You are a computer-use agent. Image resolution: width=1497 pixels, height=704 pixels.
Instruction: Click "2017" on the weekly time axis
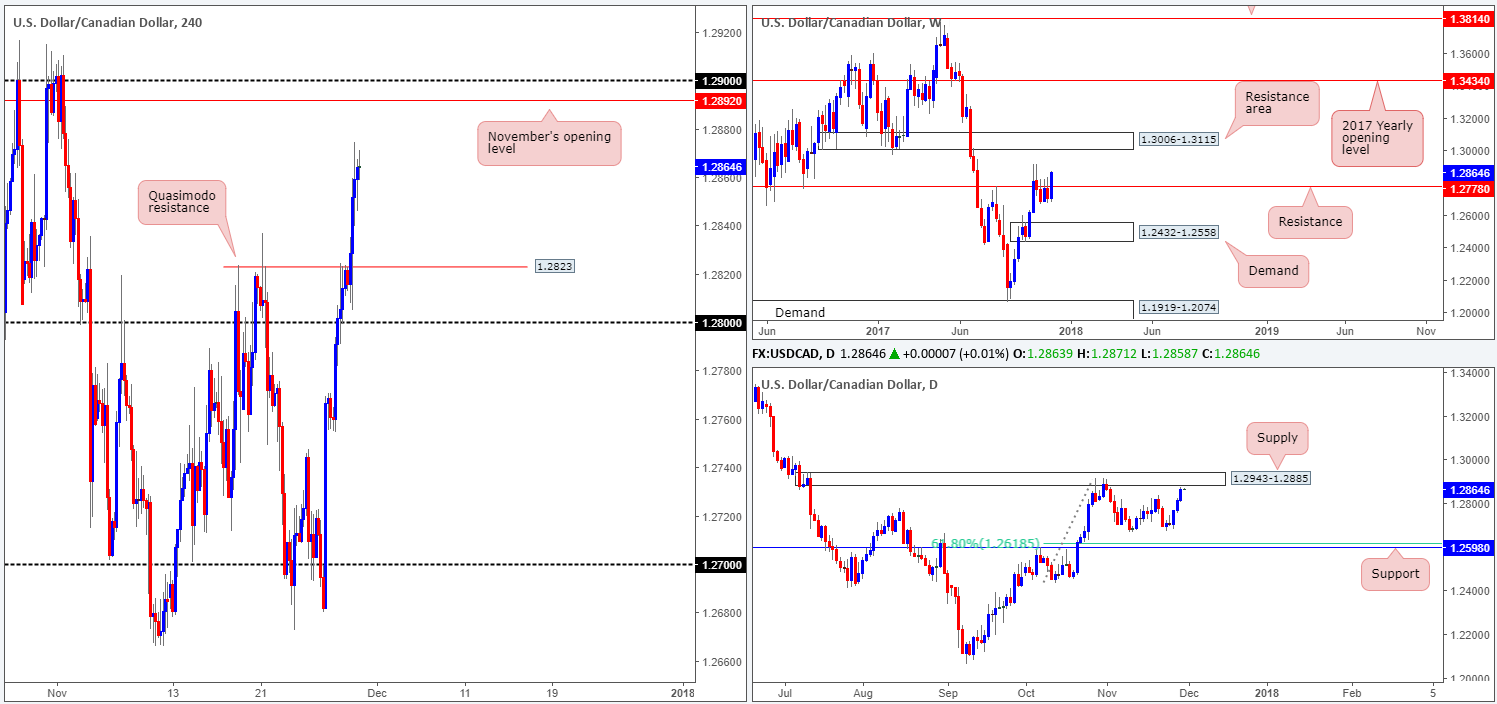[x=877, y=330]
